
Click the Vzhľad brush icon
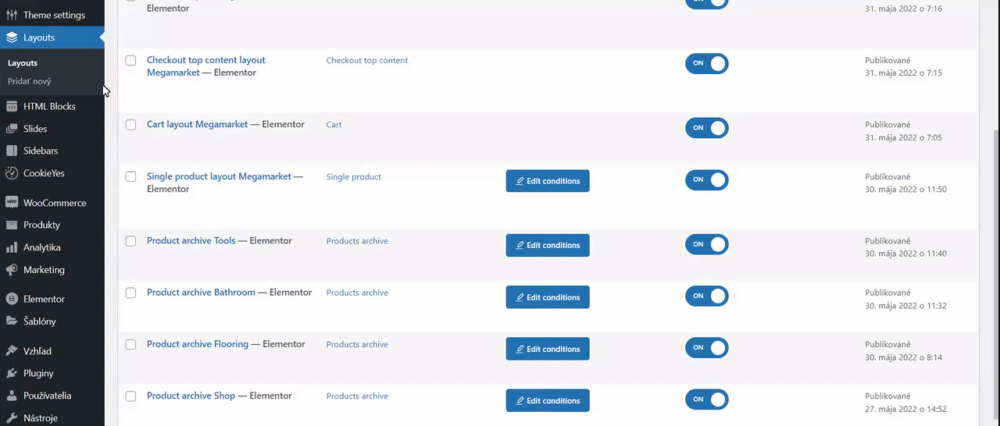11,351
